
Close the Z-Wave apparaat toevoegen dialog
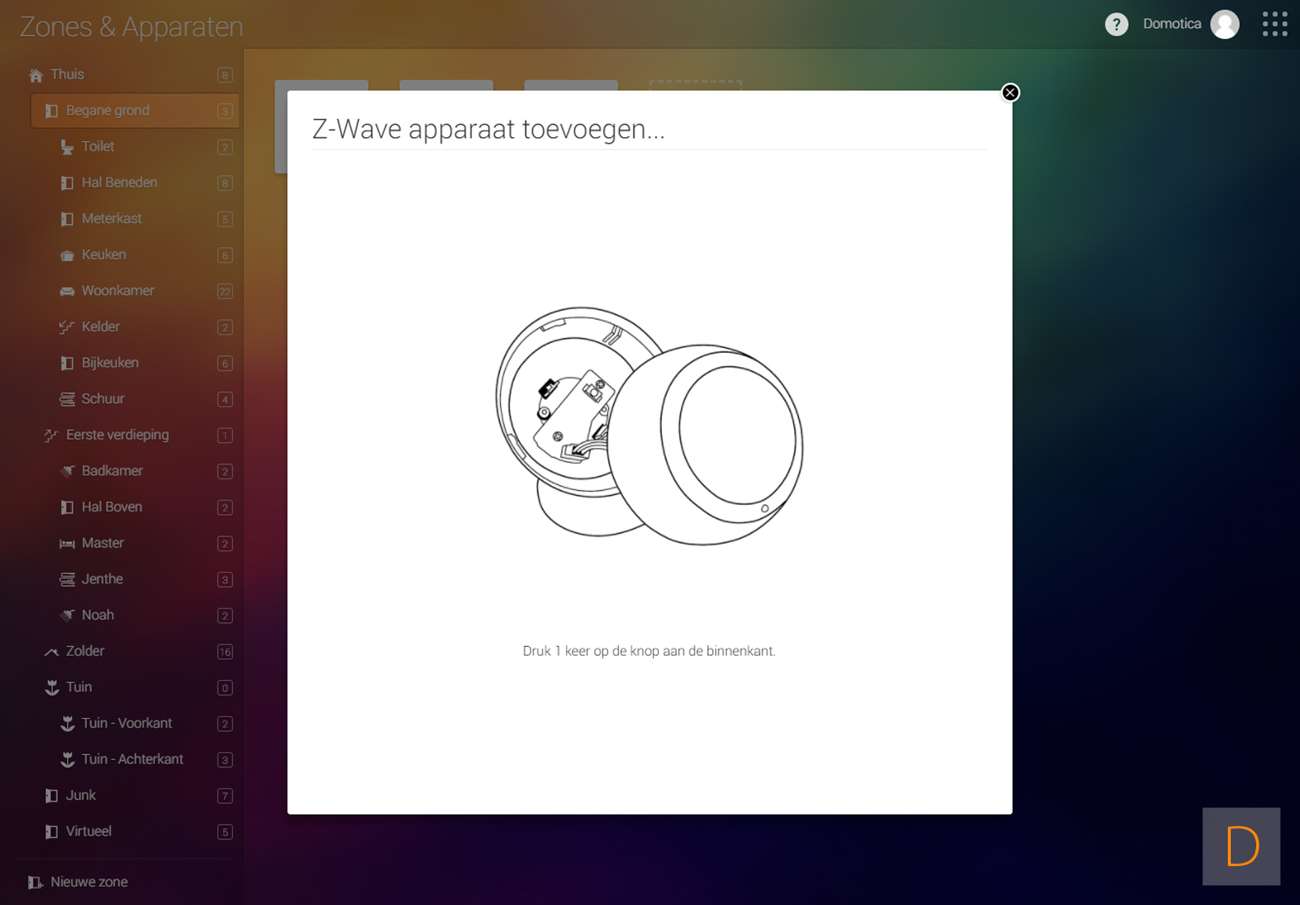(1010, 93)
